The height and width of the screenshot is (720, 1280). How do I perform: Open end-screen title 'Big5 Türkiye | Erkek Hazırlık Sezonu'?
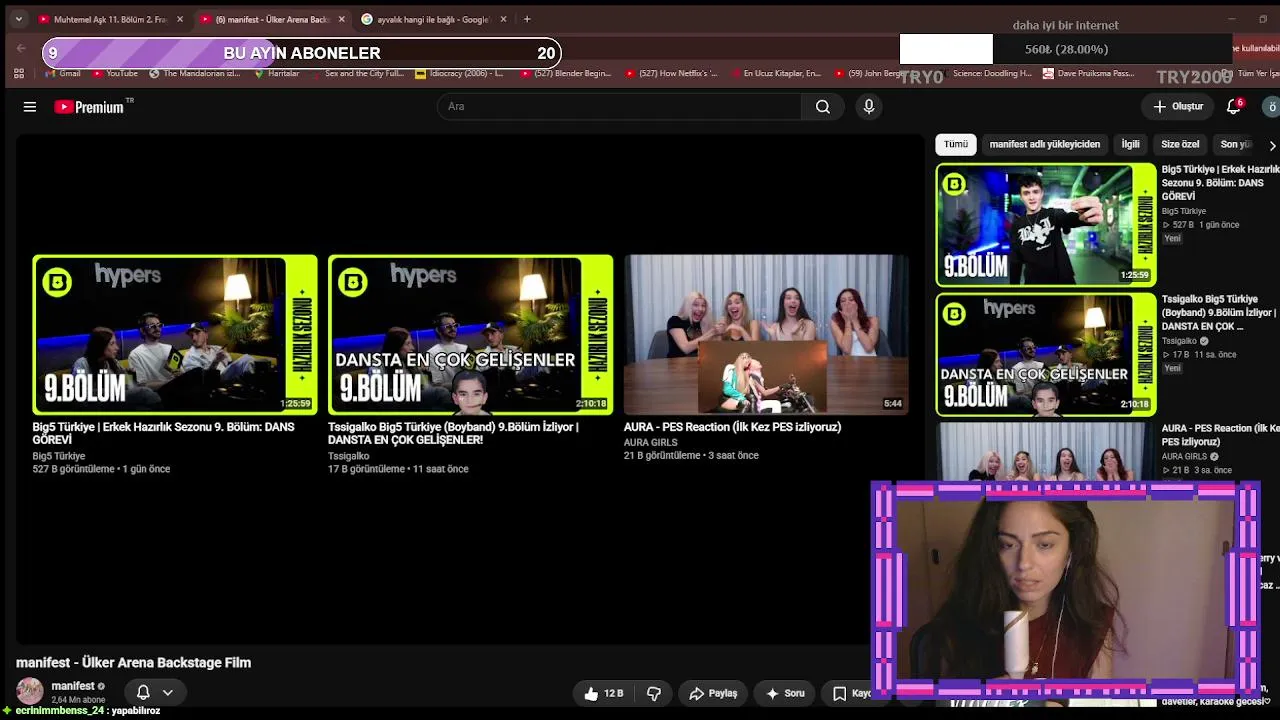(x=163, y=433)
